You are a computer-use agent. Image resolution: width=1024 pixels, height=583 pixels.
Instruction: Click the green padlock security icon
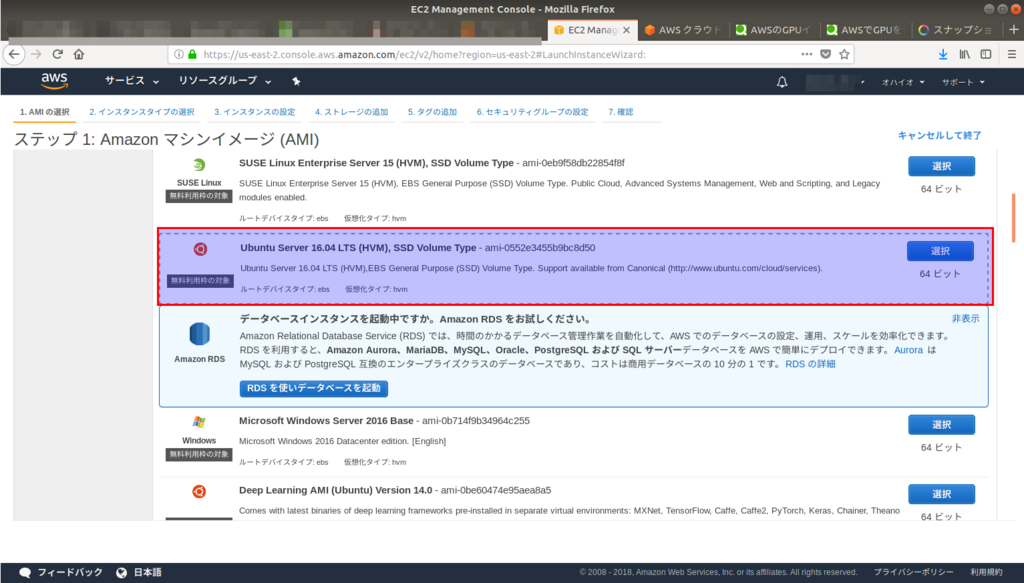(x=192, y=54)
